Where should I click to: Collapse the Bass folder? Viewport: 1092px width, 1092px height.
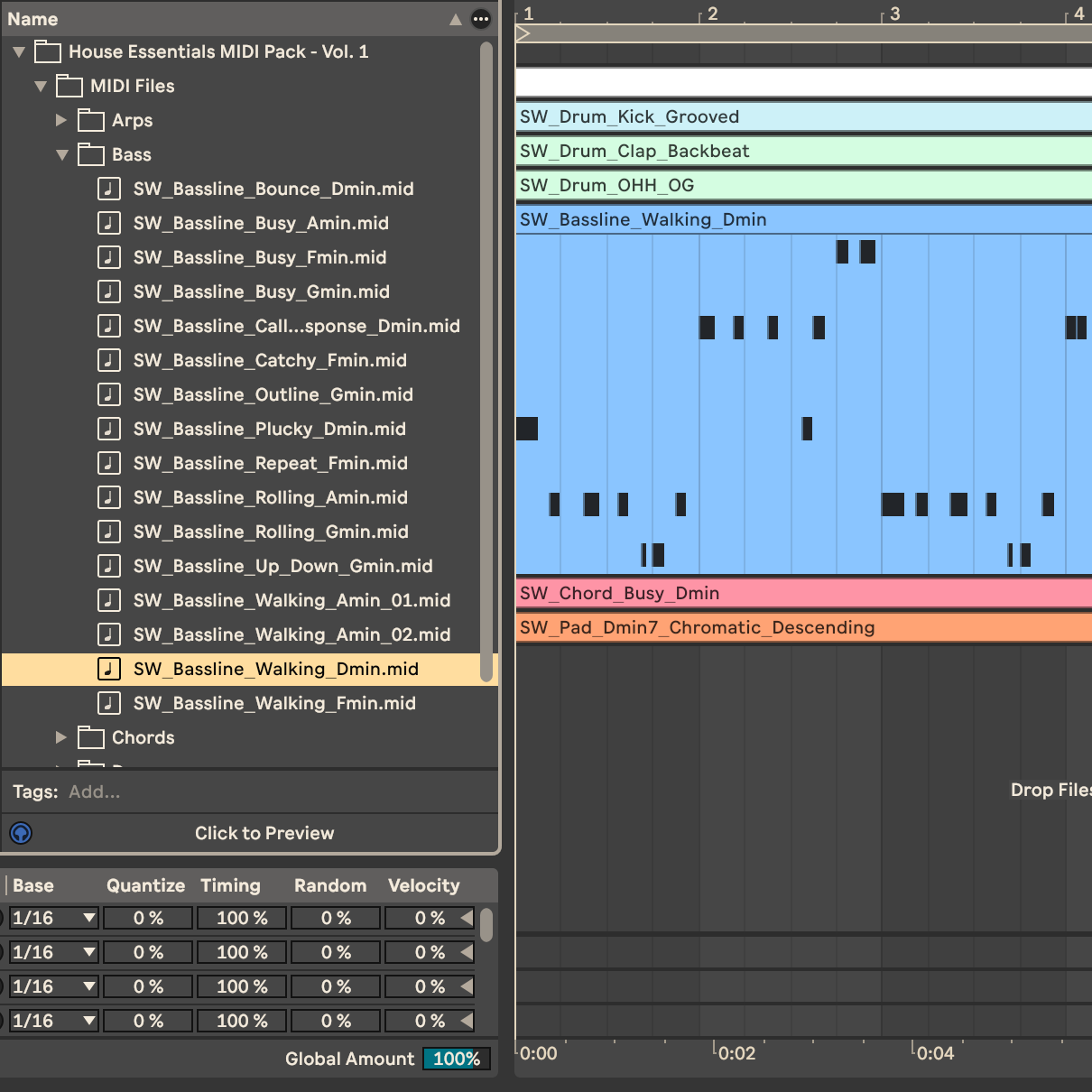point(62,154)
